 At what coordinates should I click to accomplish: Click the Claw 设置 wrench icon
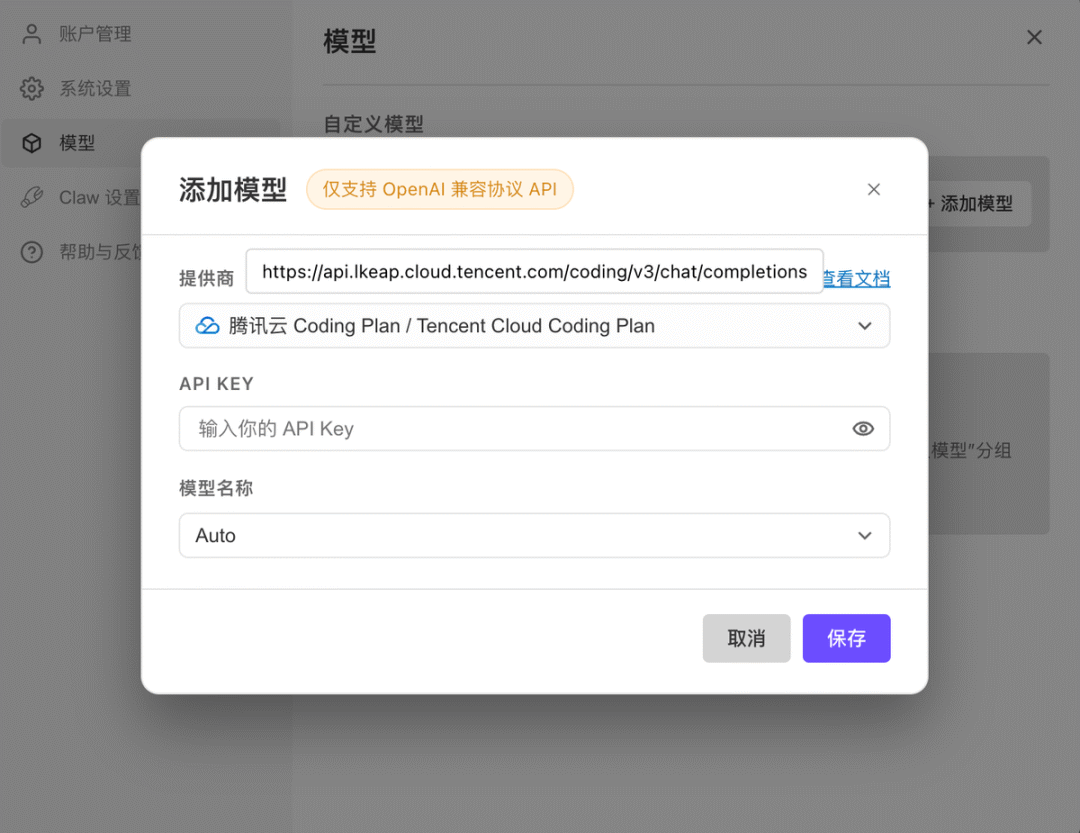pyautogui.click(x=32, y=197)
